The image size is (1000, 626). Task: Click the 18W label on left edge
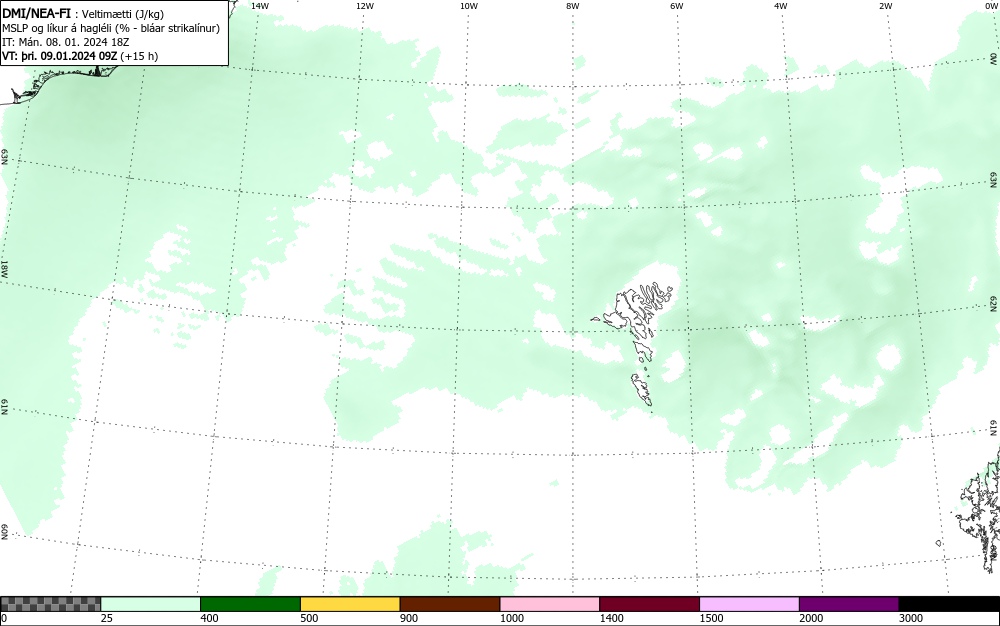point(5,268)
